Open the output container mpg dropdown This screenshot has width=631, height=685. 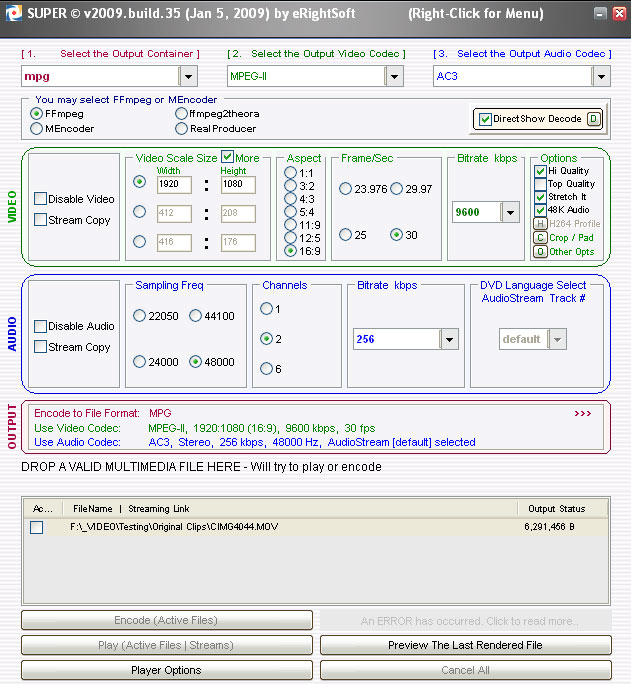click(x=188, y=76)
